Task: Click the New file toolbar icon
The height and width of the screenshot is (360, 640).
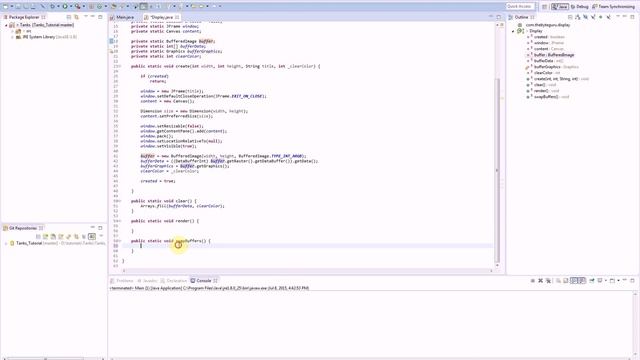Action: 5,6
